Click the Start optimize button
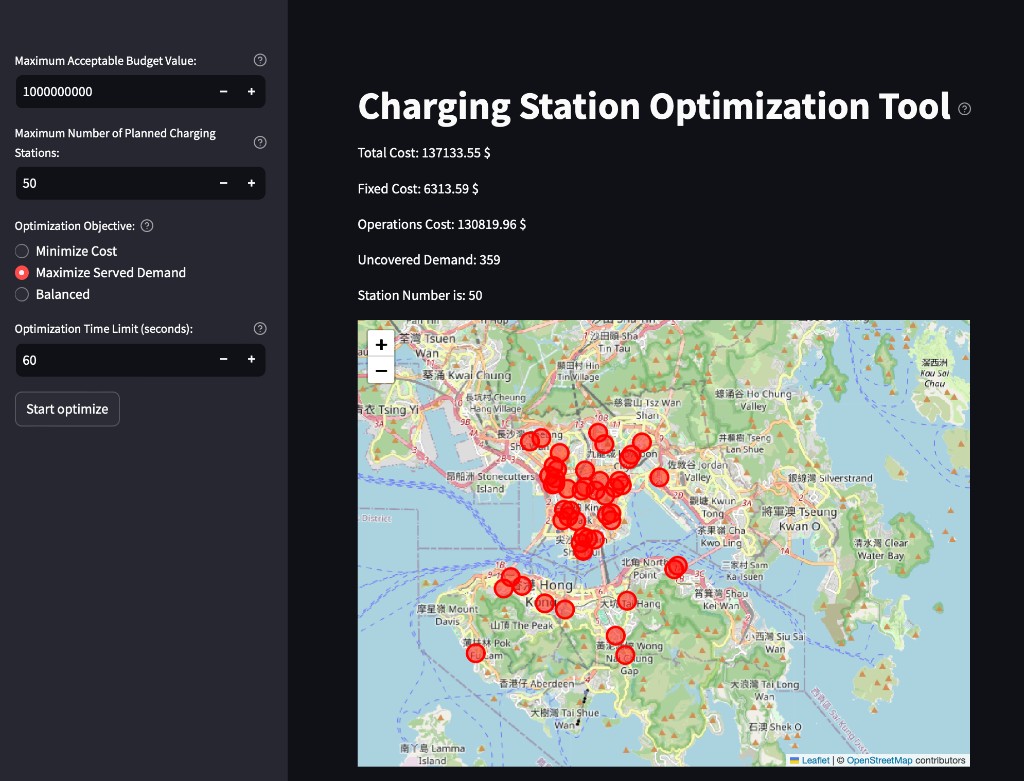Screen dimensions: 1024x781 click(x=67, y=409)
